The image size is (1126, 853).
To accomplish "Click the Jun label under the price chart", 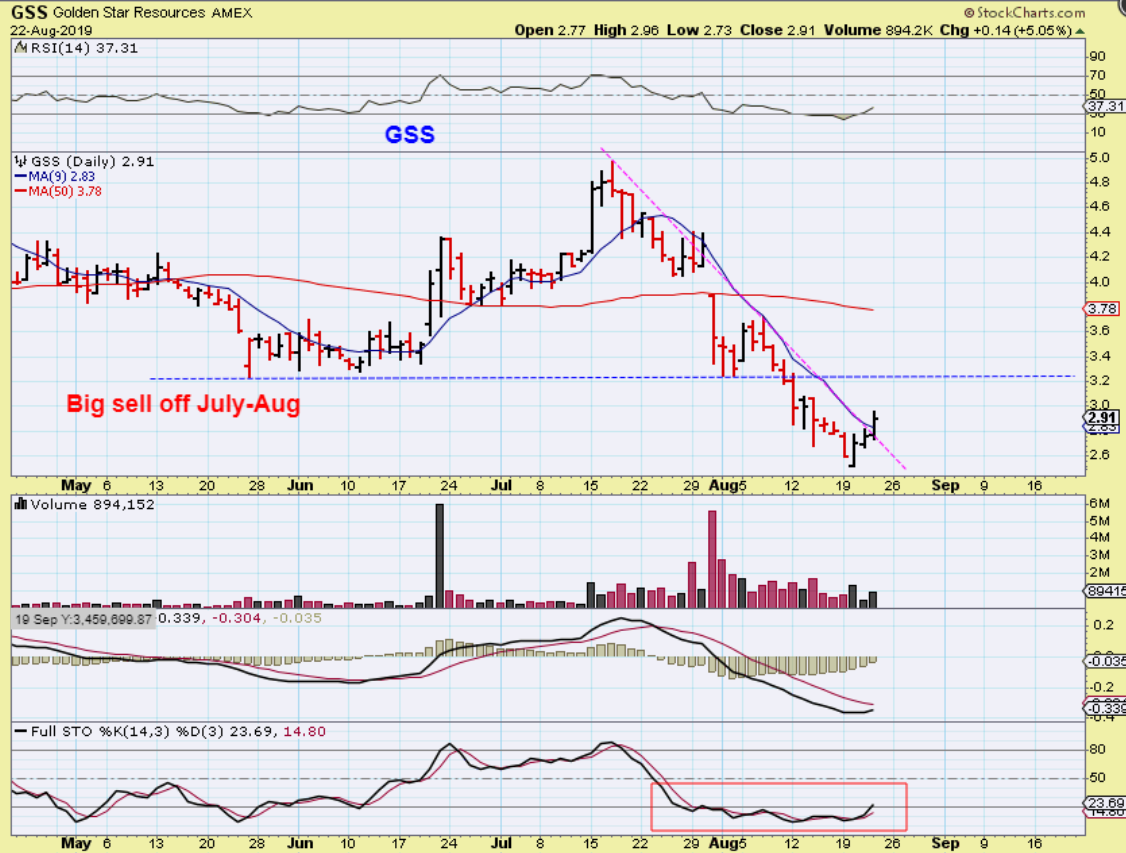I will (x=299, y=485).
